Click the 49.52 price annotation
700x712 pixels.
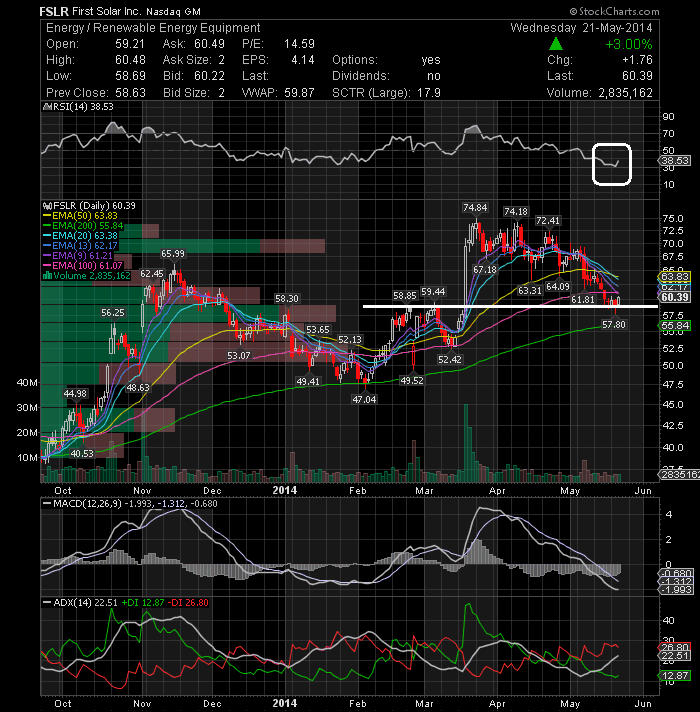(x=412, y=381)
